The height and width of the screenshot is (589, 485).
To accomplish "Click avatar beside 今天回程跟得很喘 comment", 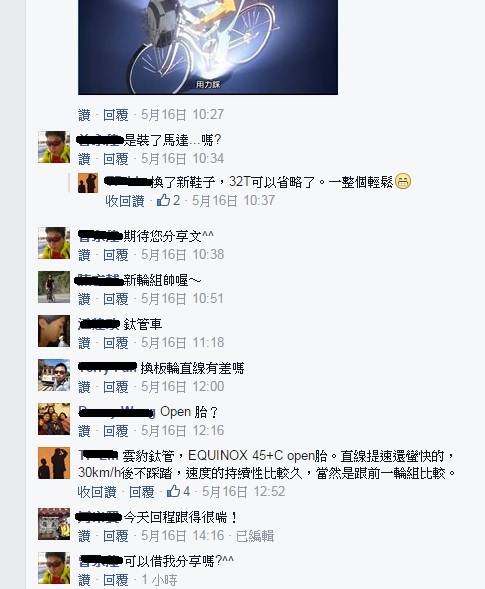I will point(54,524).
